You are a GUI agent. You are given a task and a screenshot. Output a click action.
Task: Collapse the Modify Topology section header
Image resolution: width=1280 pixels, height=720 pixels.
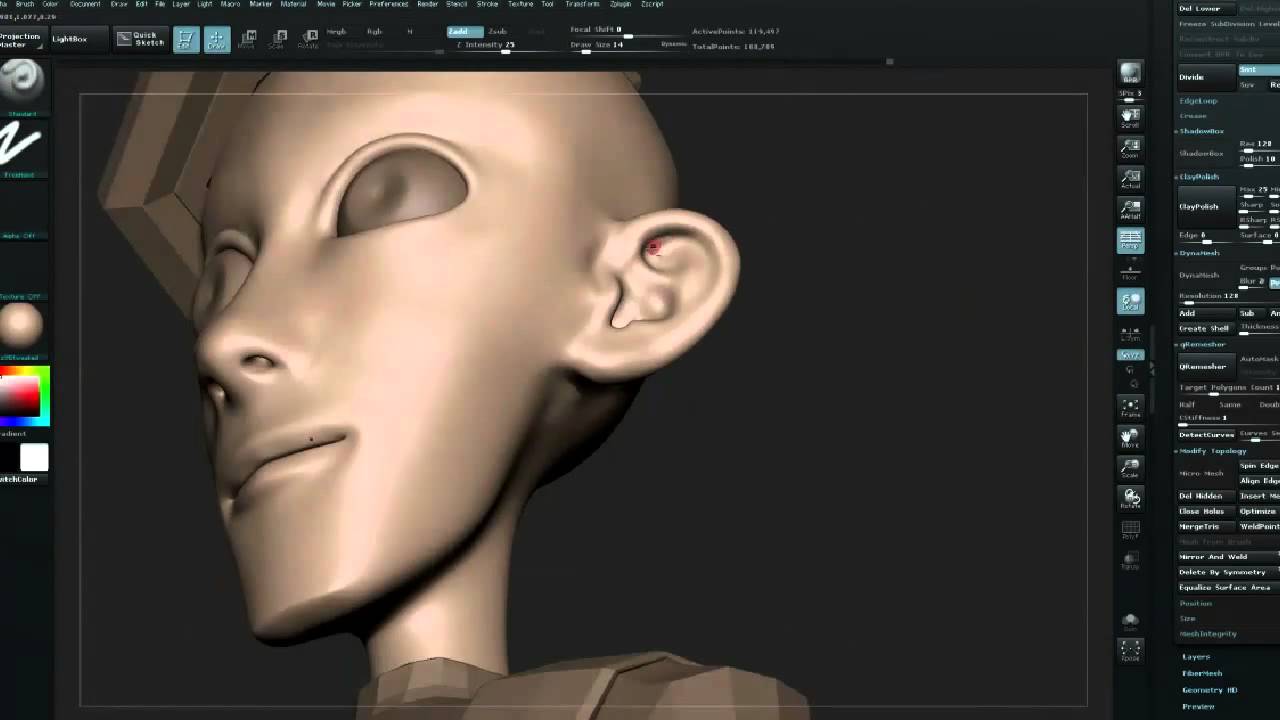coord(1213,451)
